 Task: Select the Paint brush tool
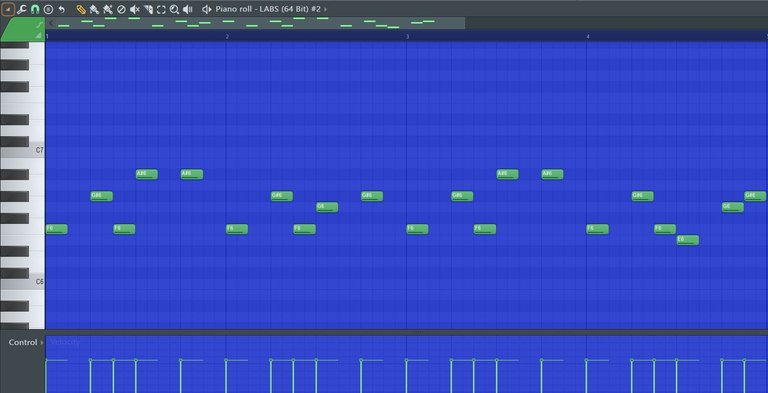pos(95,9)
